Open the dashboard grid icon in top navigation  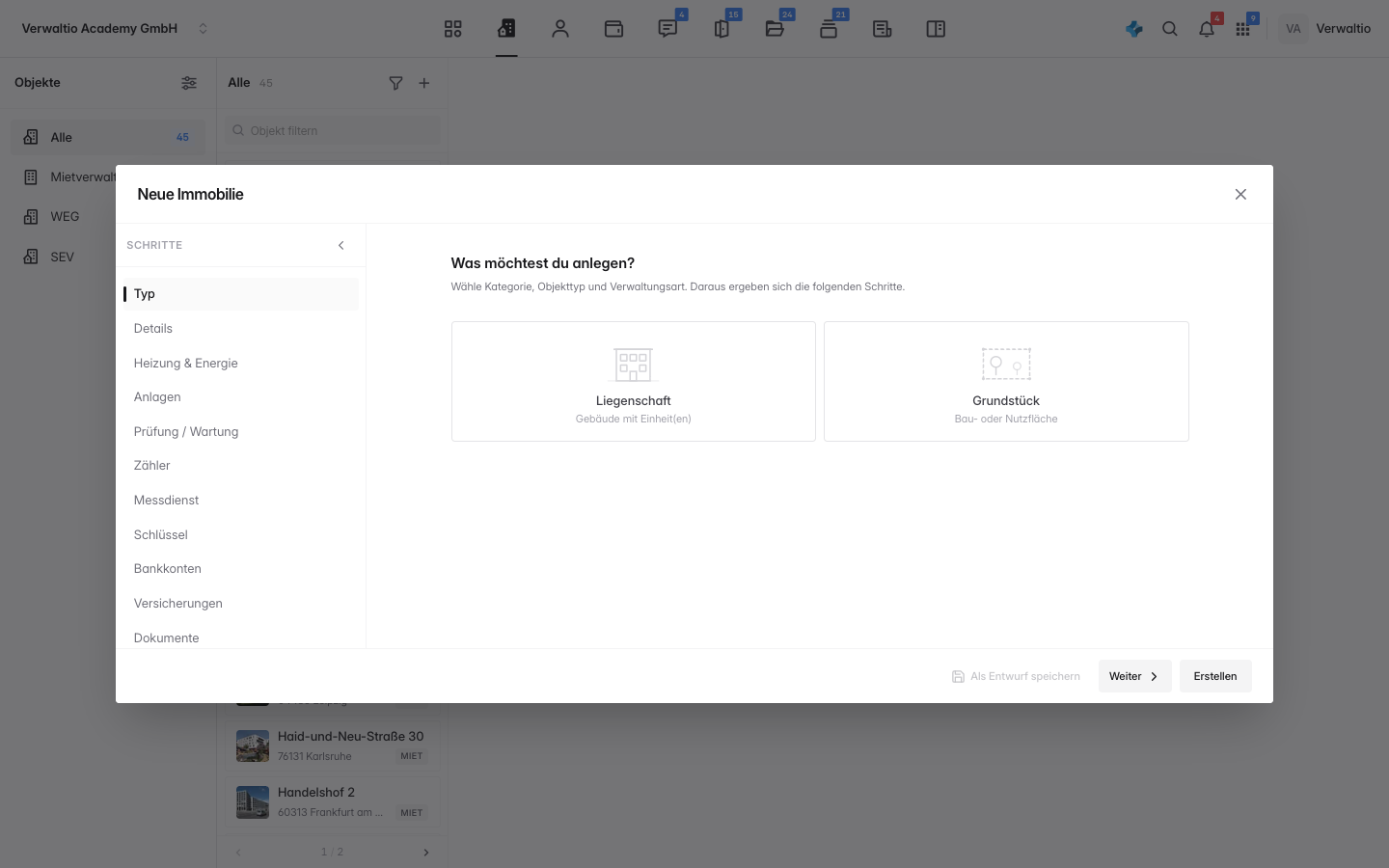click(453, 29)
